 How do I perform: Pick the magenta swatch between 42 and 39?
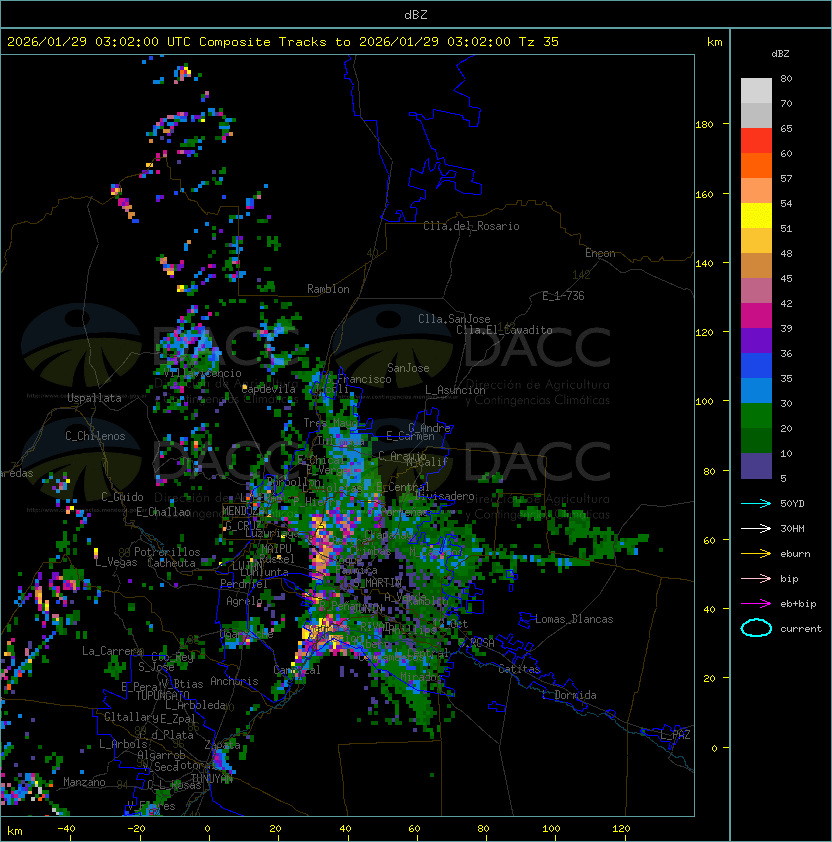coord(756,316)
